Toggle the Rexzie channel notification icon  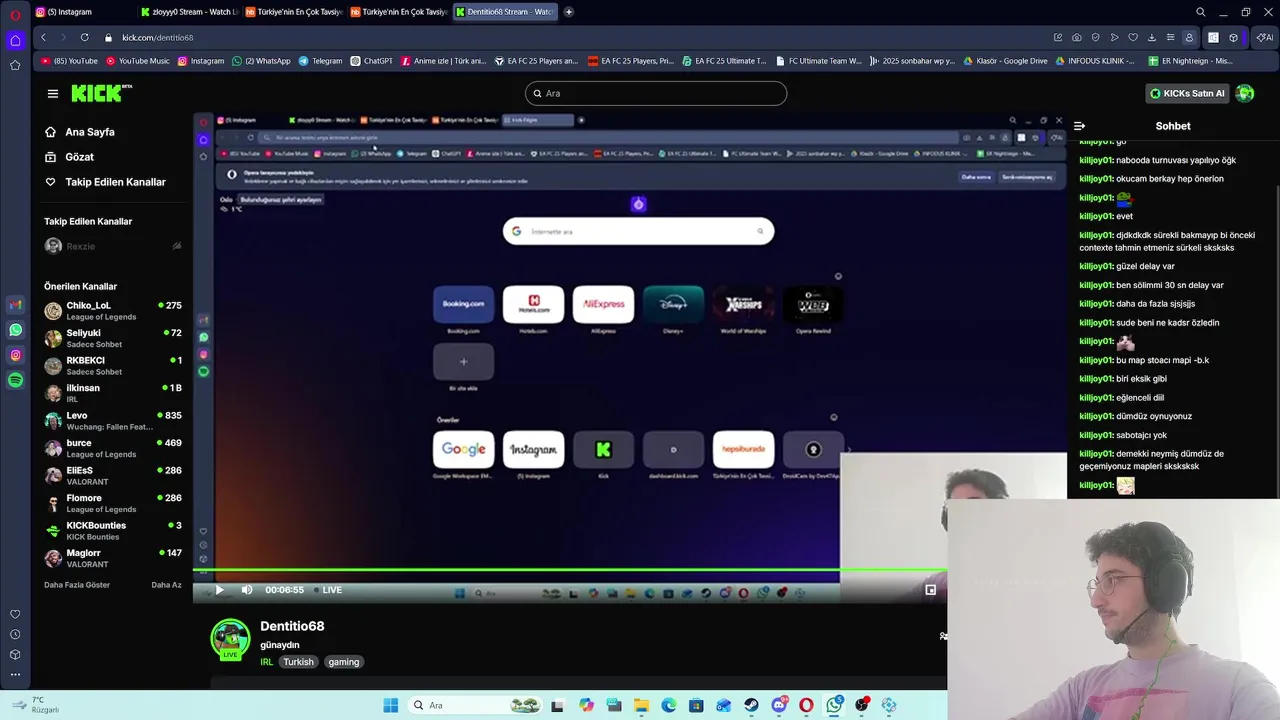pyautogui.click(x=177, y=246)
